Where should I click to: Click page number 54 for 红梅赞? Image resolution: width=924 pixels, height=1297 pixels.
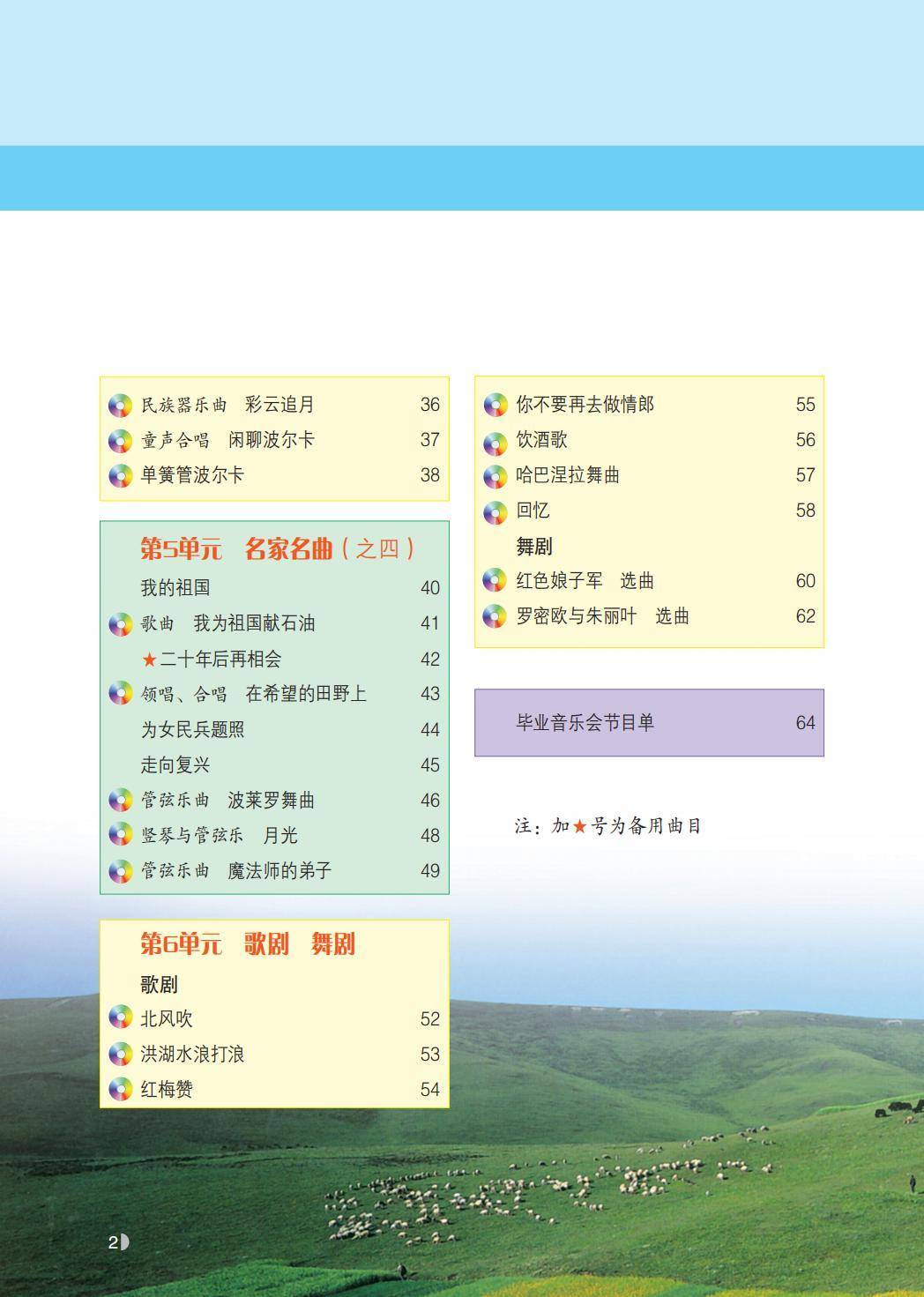429,1090
